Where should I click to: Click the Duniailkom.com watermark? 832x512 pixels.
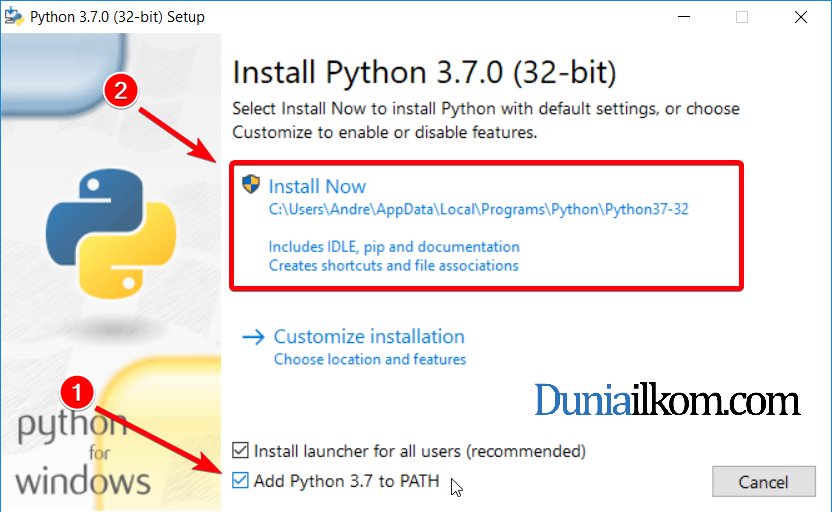(x=667, y=401)
